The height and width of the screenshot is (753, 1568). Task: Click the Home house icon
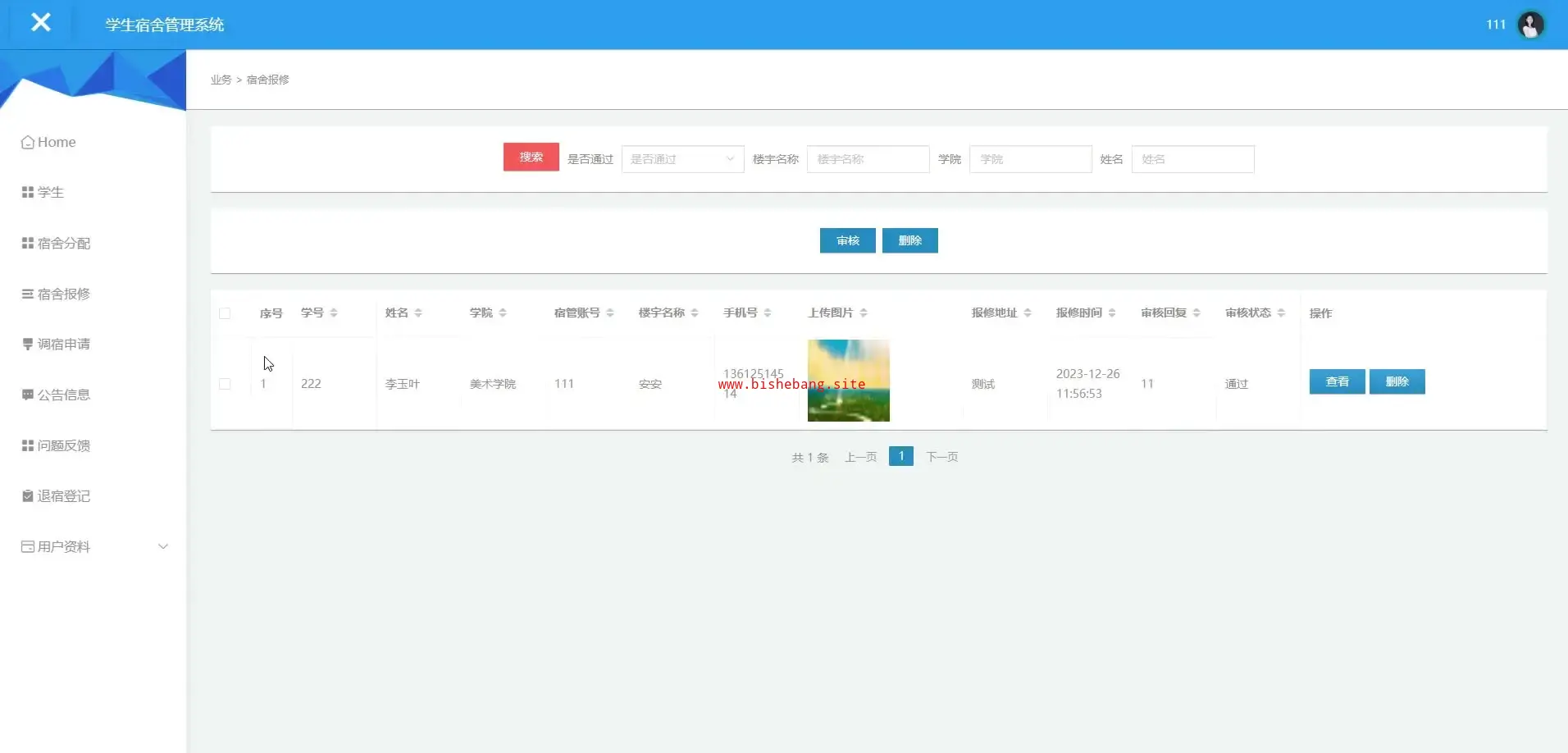pyautogui.click(x=28, y=143)
